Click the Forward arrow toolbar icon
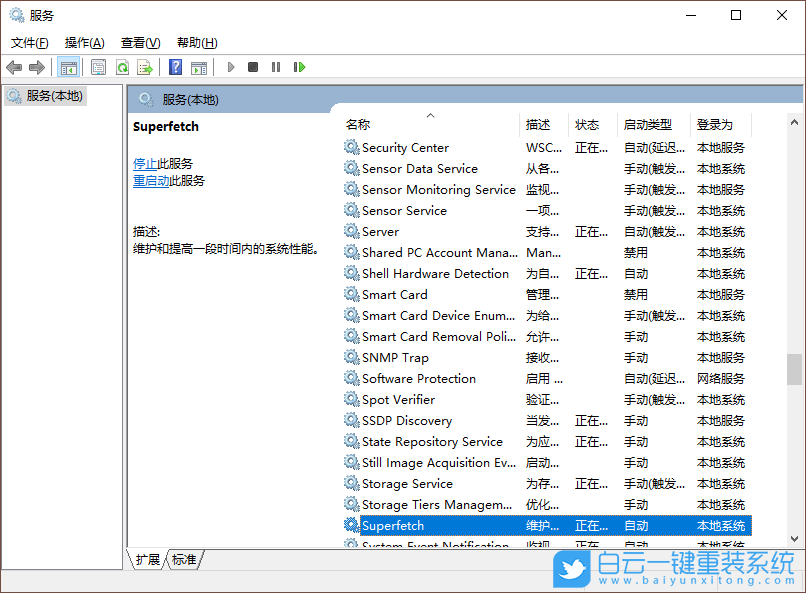Viewport: 806px width, 593px height. click(x=37, y=67)
